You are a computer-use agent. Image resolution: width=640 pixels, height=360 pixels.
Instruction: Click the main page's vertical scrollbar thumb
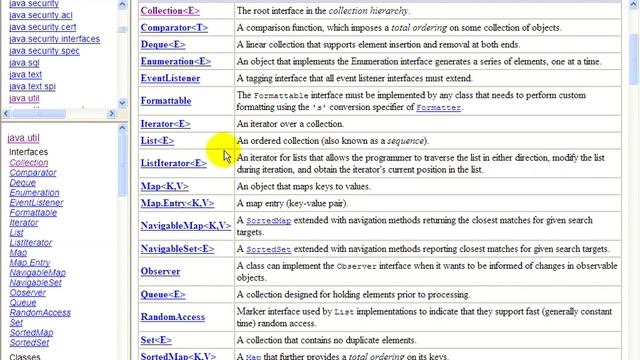click(x=634, y=59)
